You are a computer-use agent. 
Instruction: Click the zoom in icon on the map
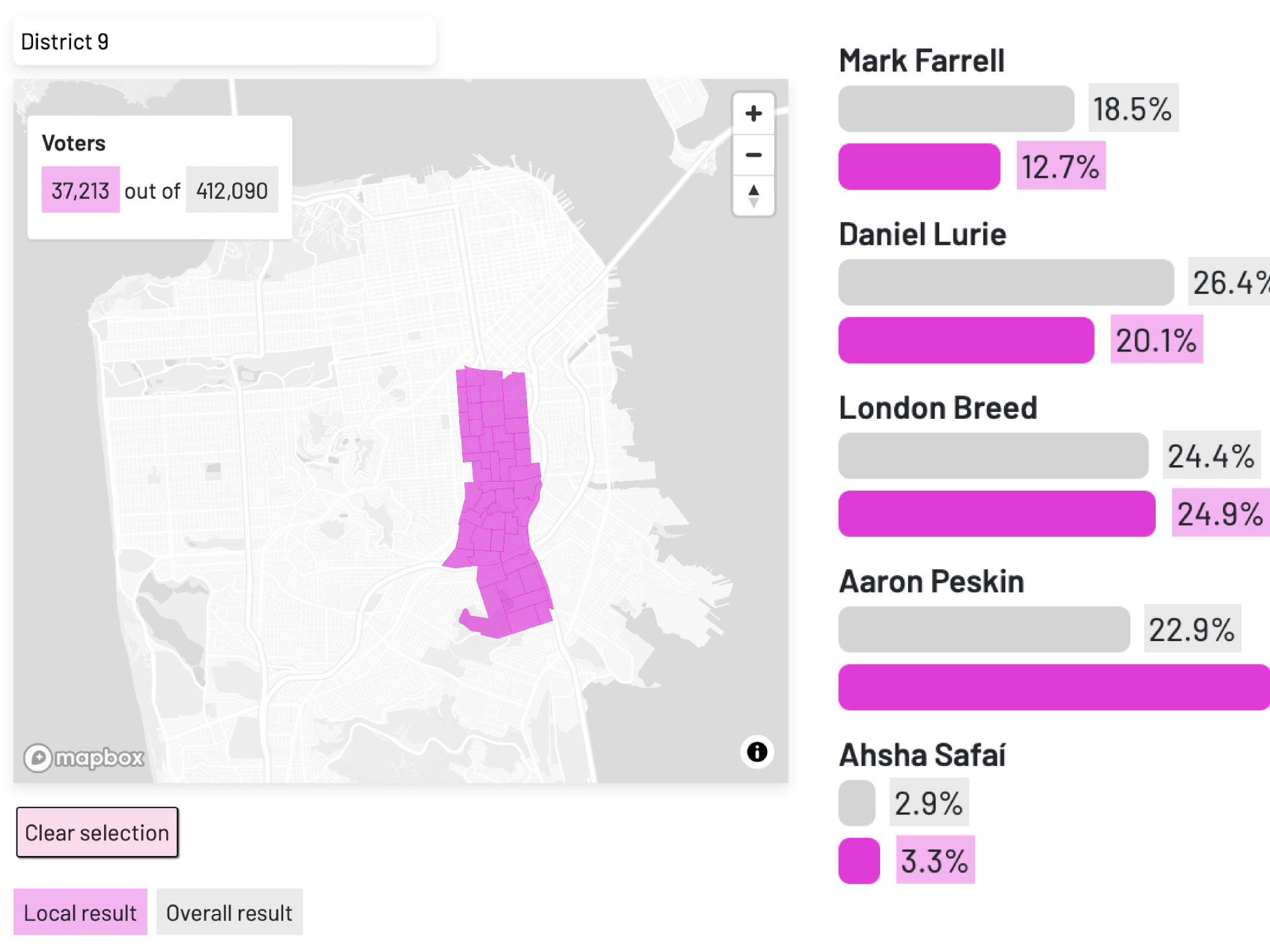[x=754, y=113]
